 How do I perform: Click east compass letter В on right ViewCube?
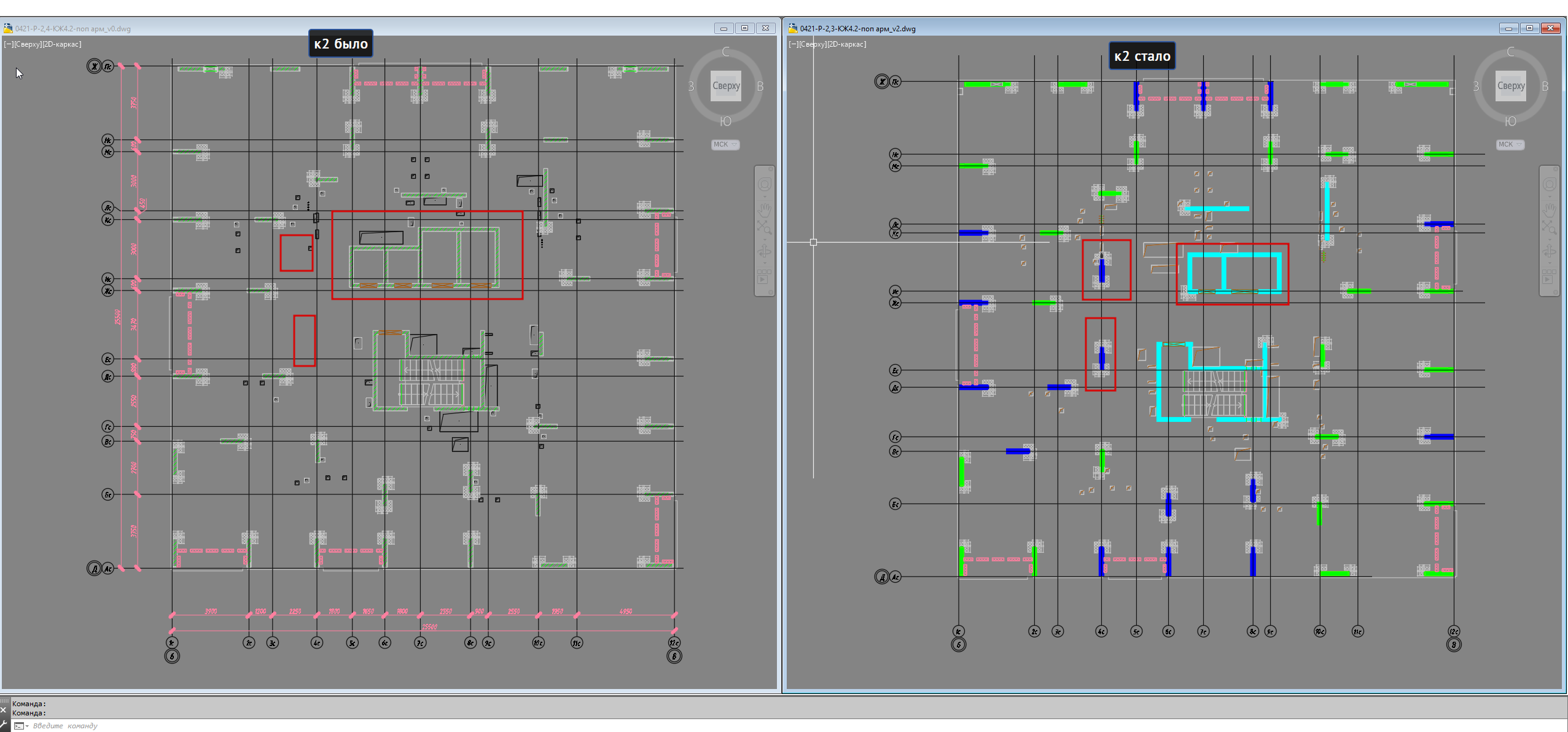(1545, 87)
